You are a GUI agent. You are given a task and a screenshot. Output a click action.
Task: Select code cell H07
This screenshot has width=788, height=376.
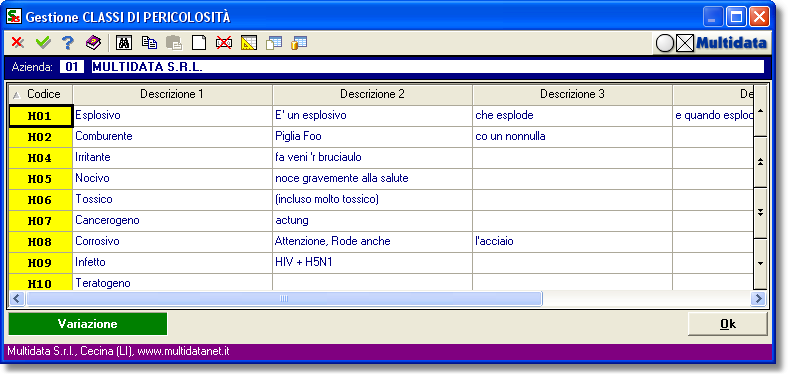(x=41, y=221)
